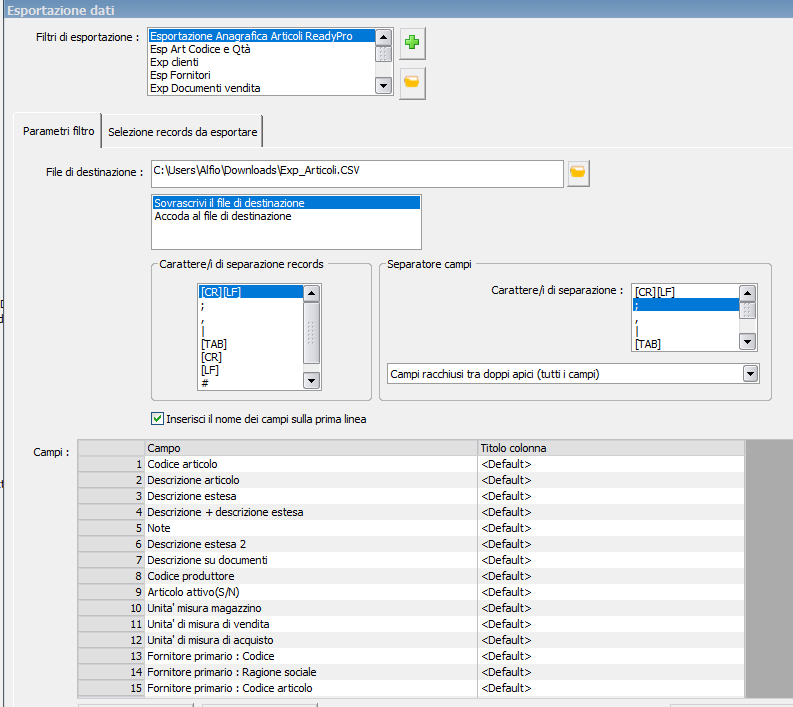This screenshot has width=793, height=707.
Task: Browse destination file with folder icon
Action: [x=578, y=173]
